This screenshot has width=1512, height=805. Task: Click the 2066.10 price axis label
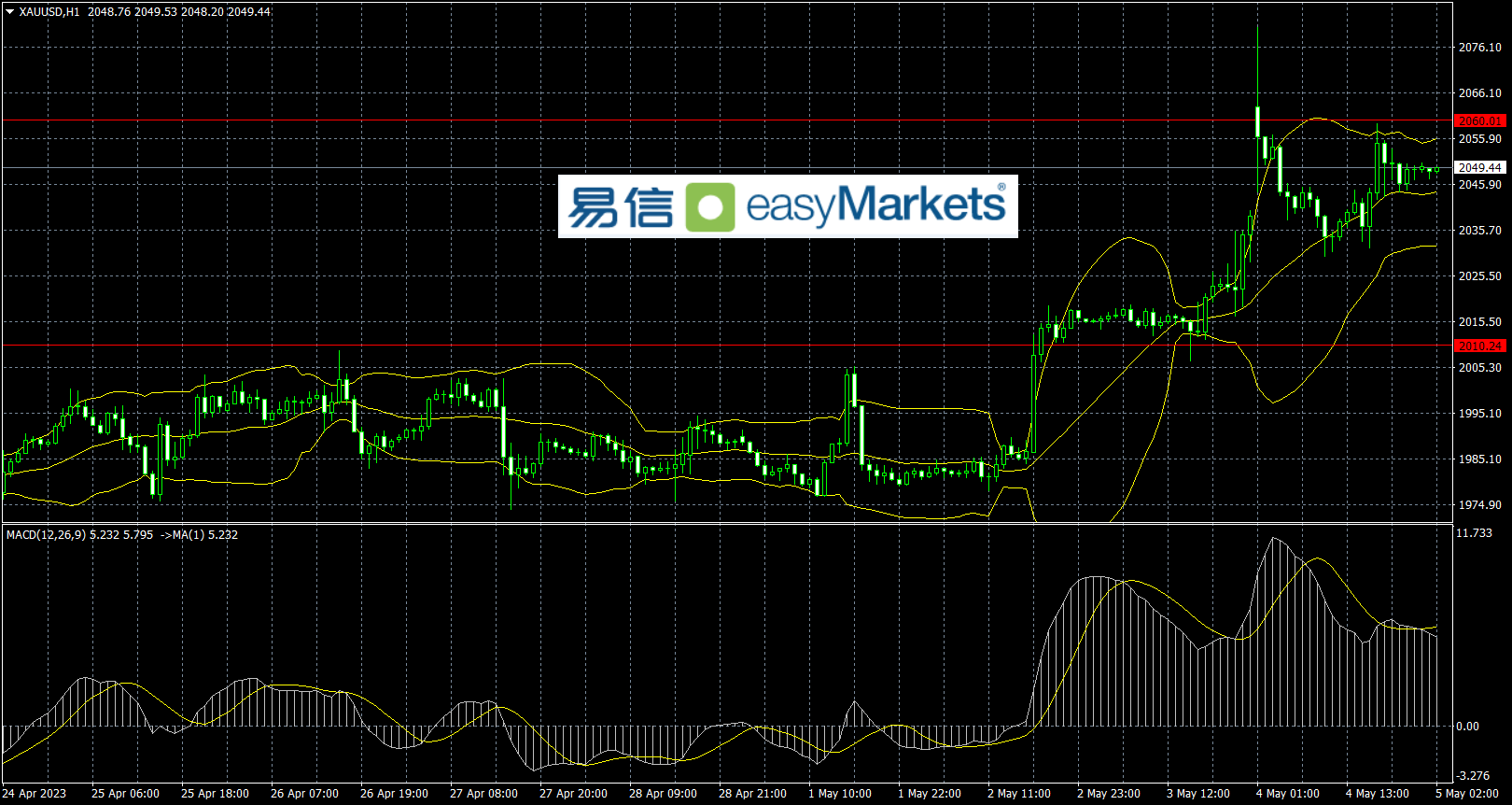[1480, 93]
